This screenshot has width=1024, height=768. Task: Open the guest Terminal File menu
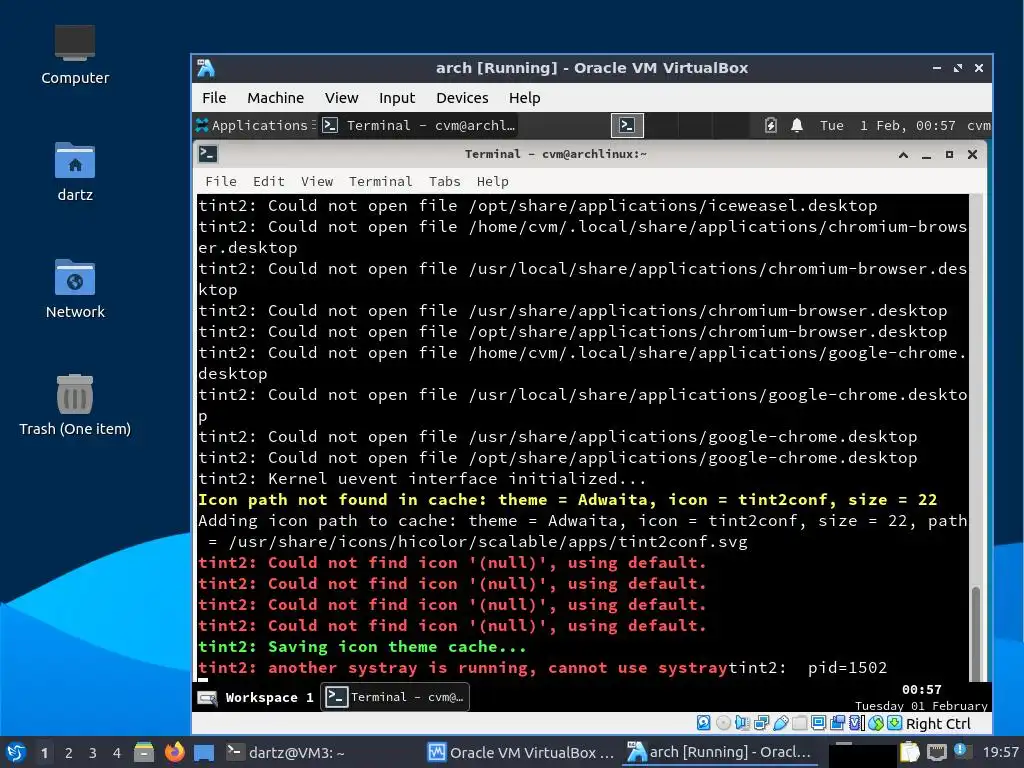(221, 182)
